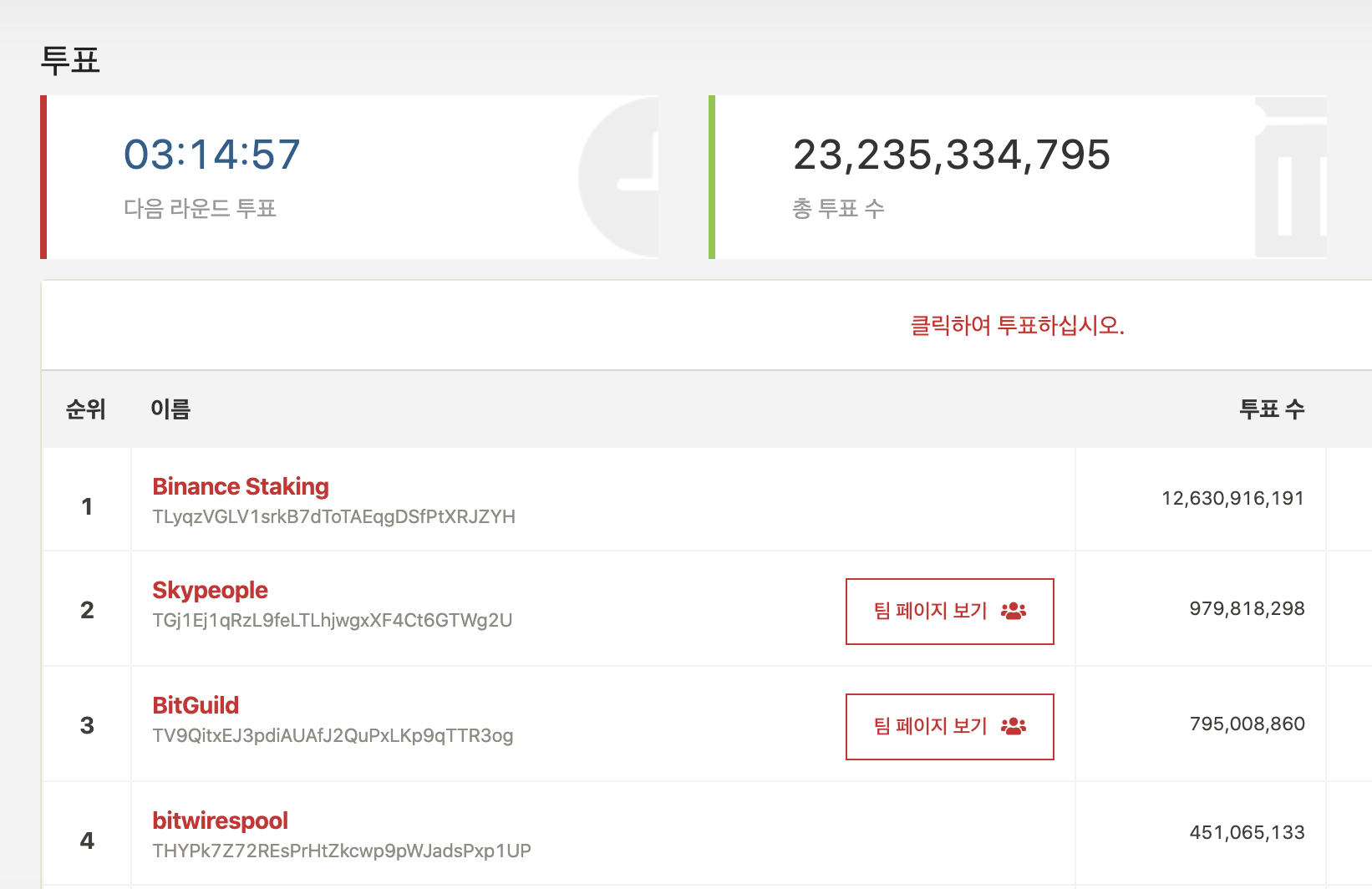View team page for BitGuild
The width and height of the screenshot is (1372, 889).
point(949,727)
